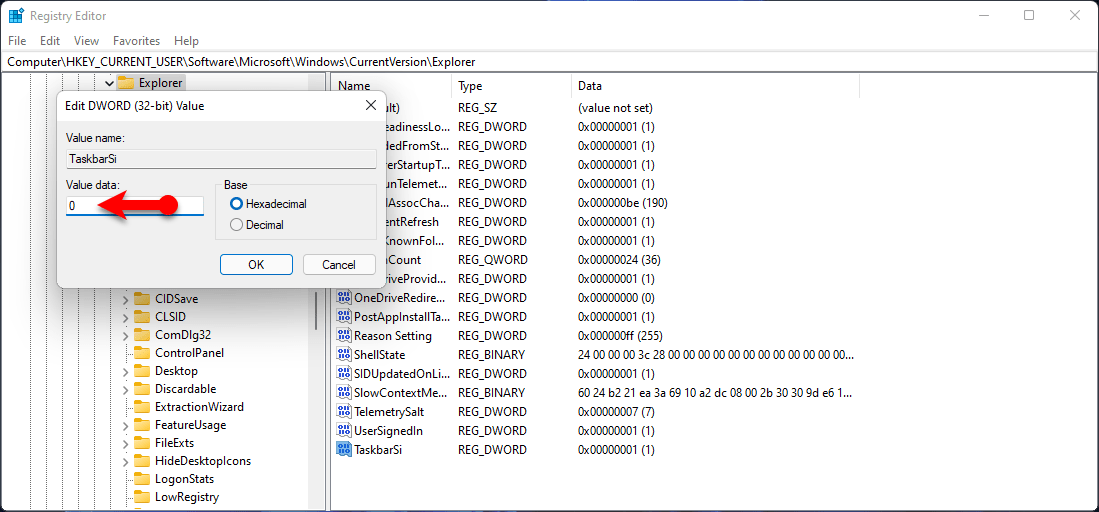The width and height of the screenshot is (1099, 512).
Task: Select the ComDlg32 folder icon
Action: pyautogui.click(x=142, y=335)
